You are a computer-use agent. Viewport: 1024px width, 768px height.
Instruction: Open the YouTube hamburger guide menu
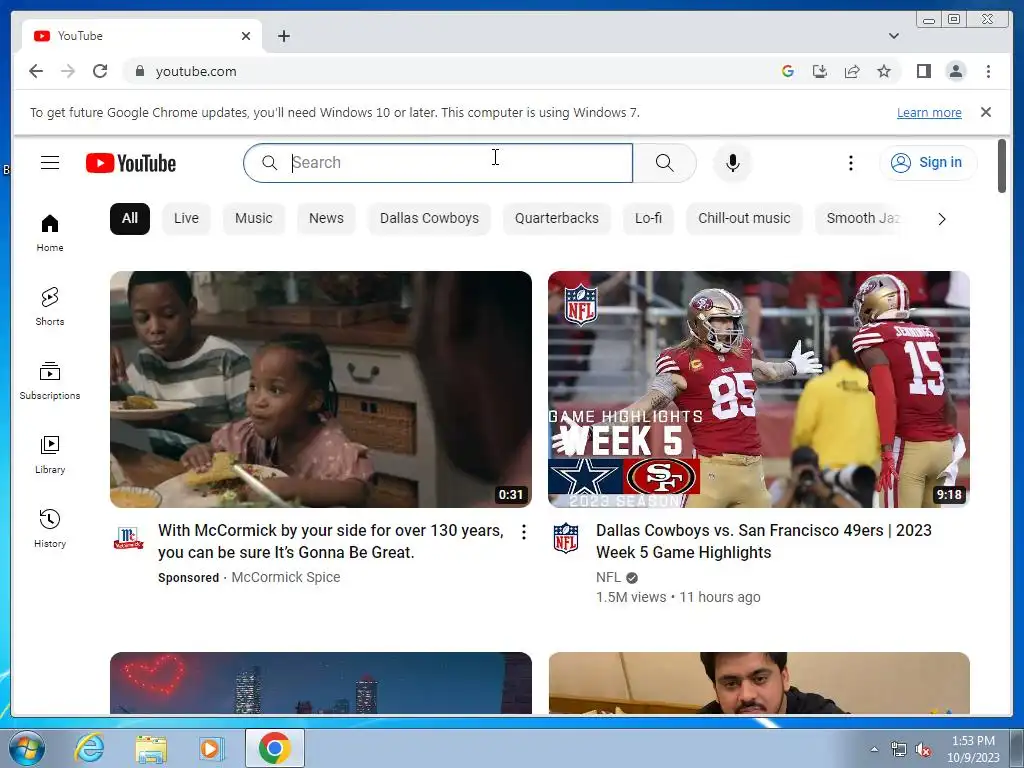pyautogui.click(x=50, y=163)
